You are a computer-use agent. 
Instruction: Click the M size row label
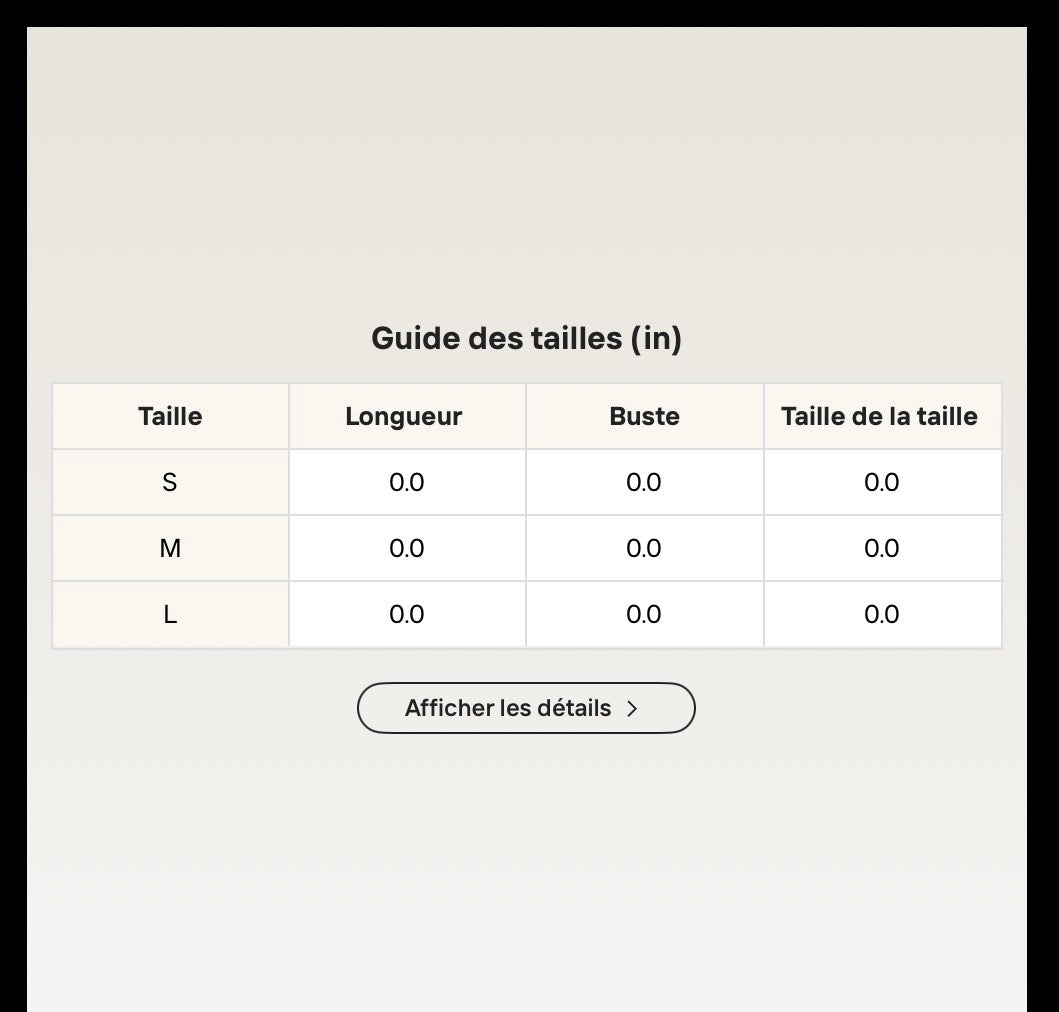(170, 548)
